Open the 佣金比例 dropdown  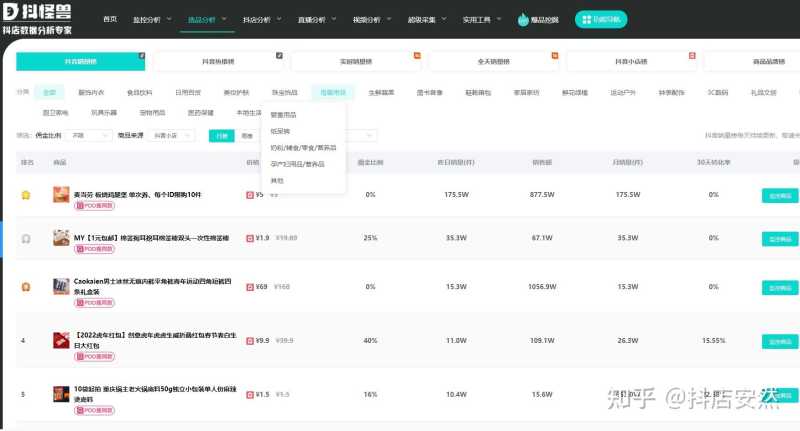pyautogui.click(x=90, y=136)
